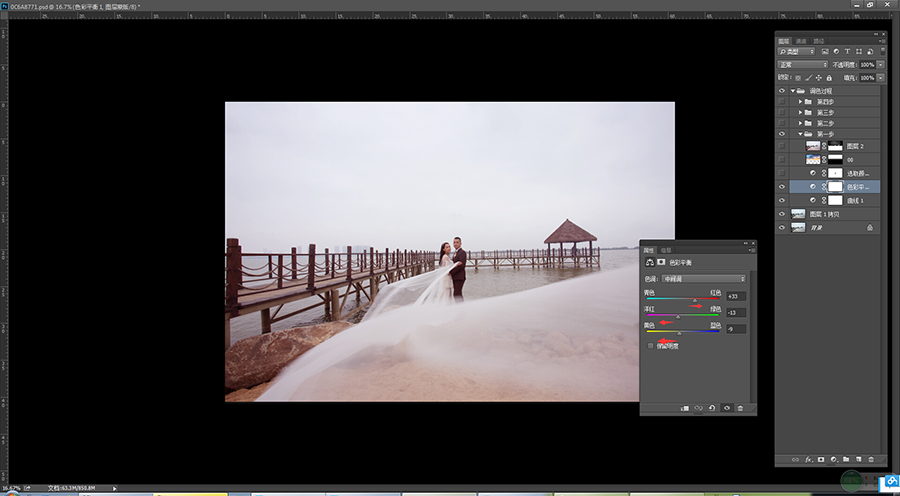Click lock icon on 背景 layer
The width and height of the screenshot is (900, 496).
coord(870,228)
